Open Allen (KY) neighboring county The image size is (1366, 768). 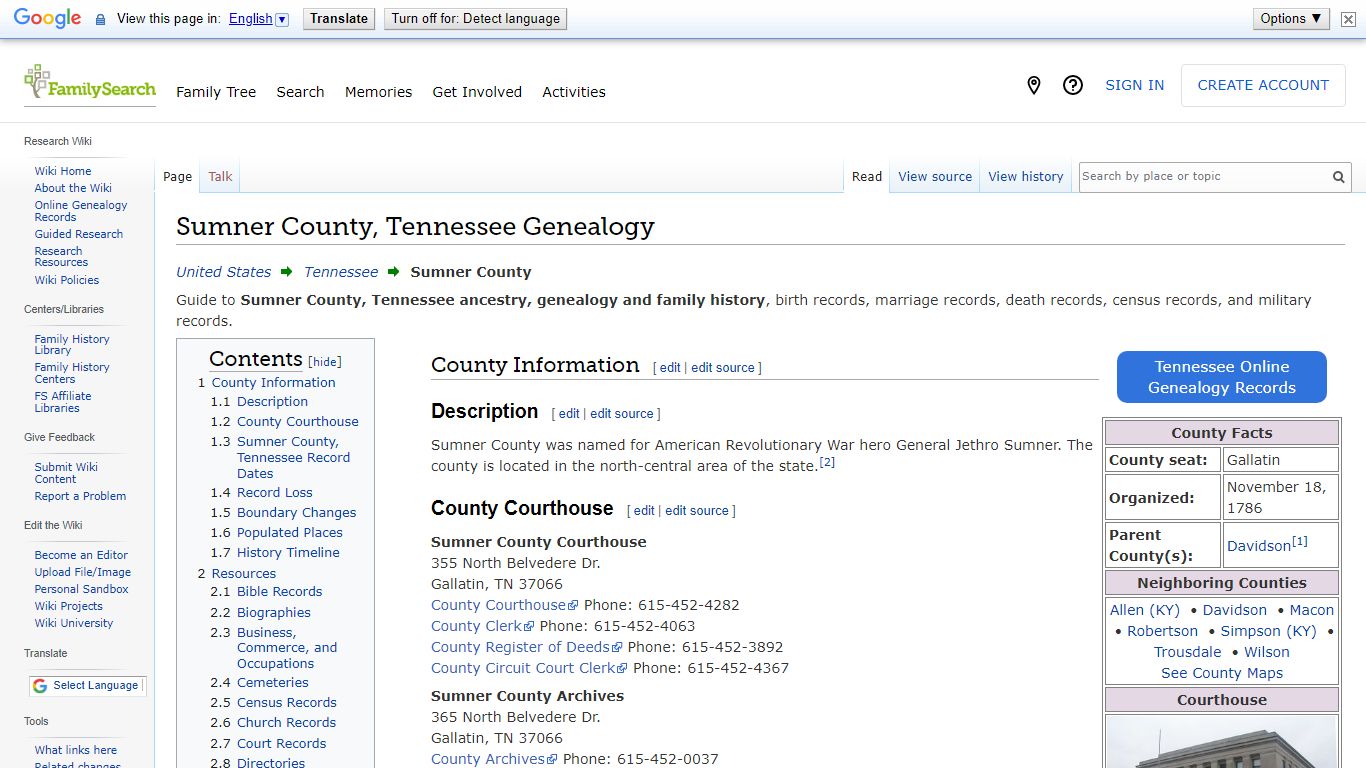tap(1145, 610)
